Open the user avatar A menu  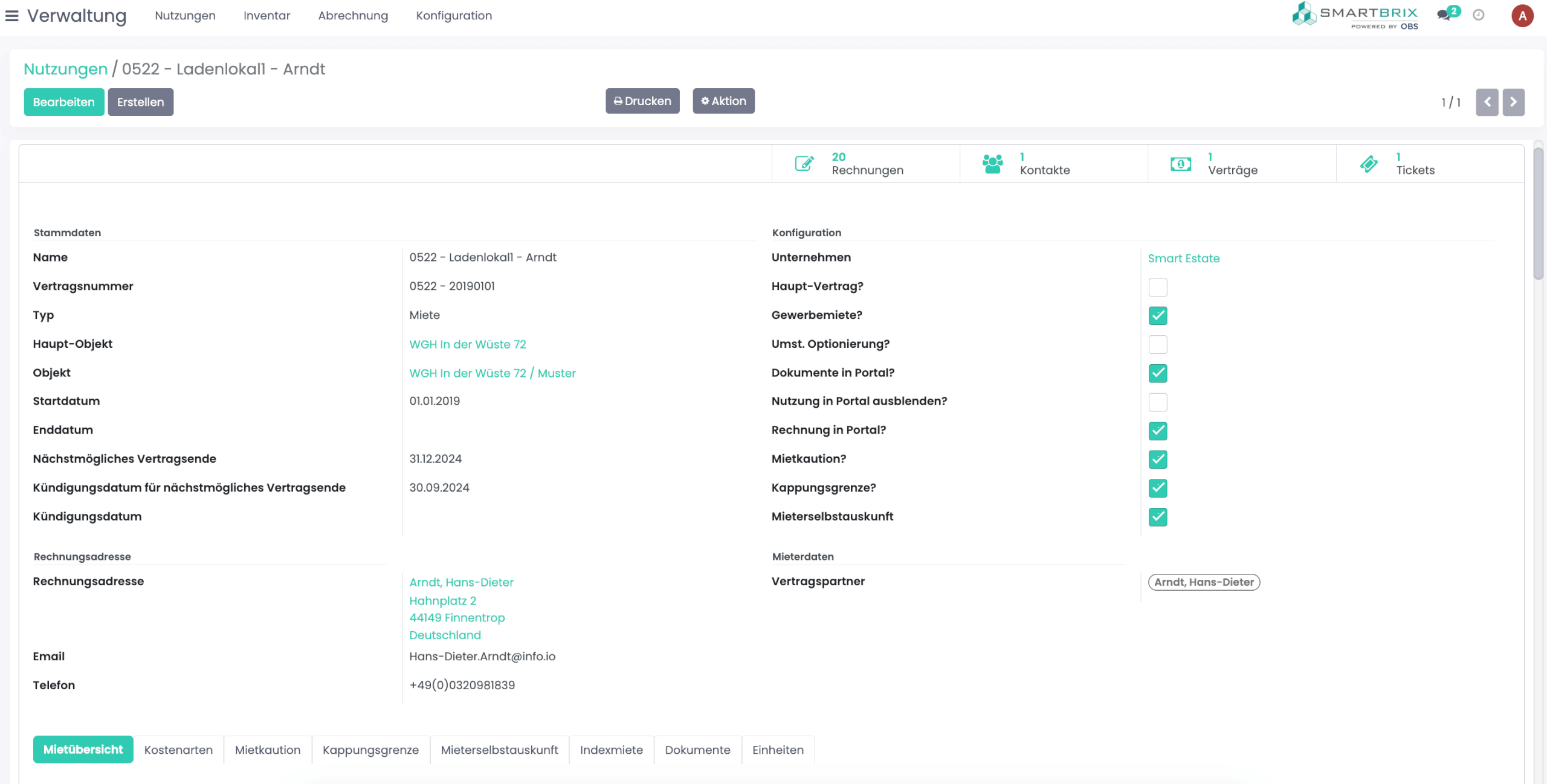pyautogui.click(x=1522, y=16)
